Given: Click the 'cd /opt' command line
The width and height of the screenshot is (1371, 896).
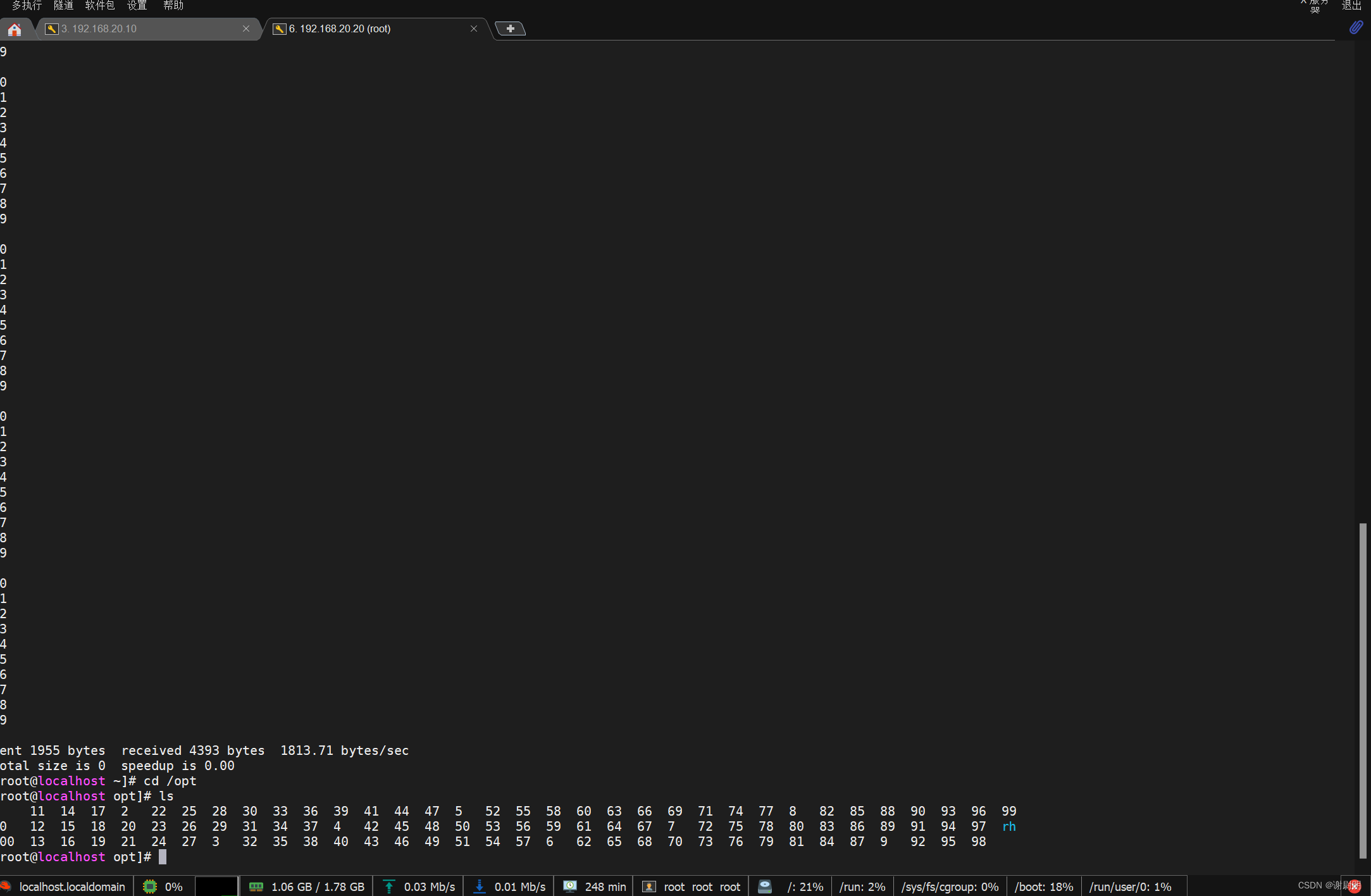Looking at the screenshot, I should (170, 781).
